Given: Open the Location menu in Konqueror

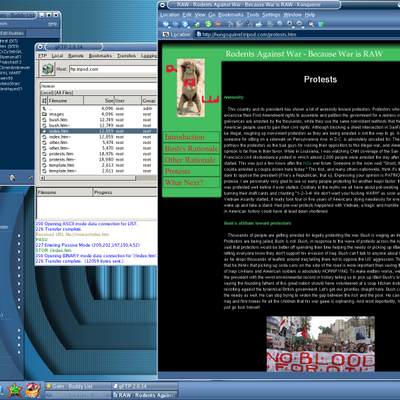Looking at the screenshot, I should [x=170, y=15].
